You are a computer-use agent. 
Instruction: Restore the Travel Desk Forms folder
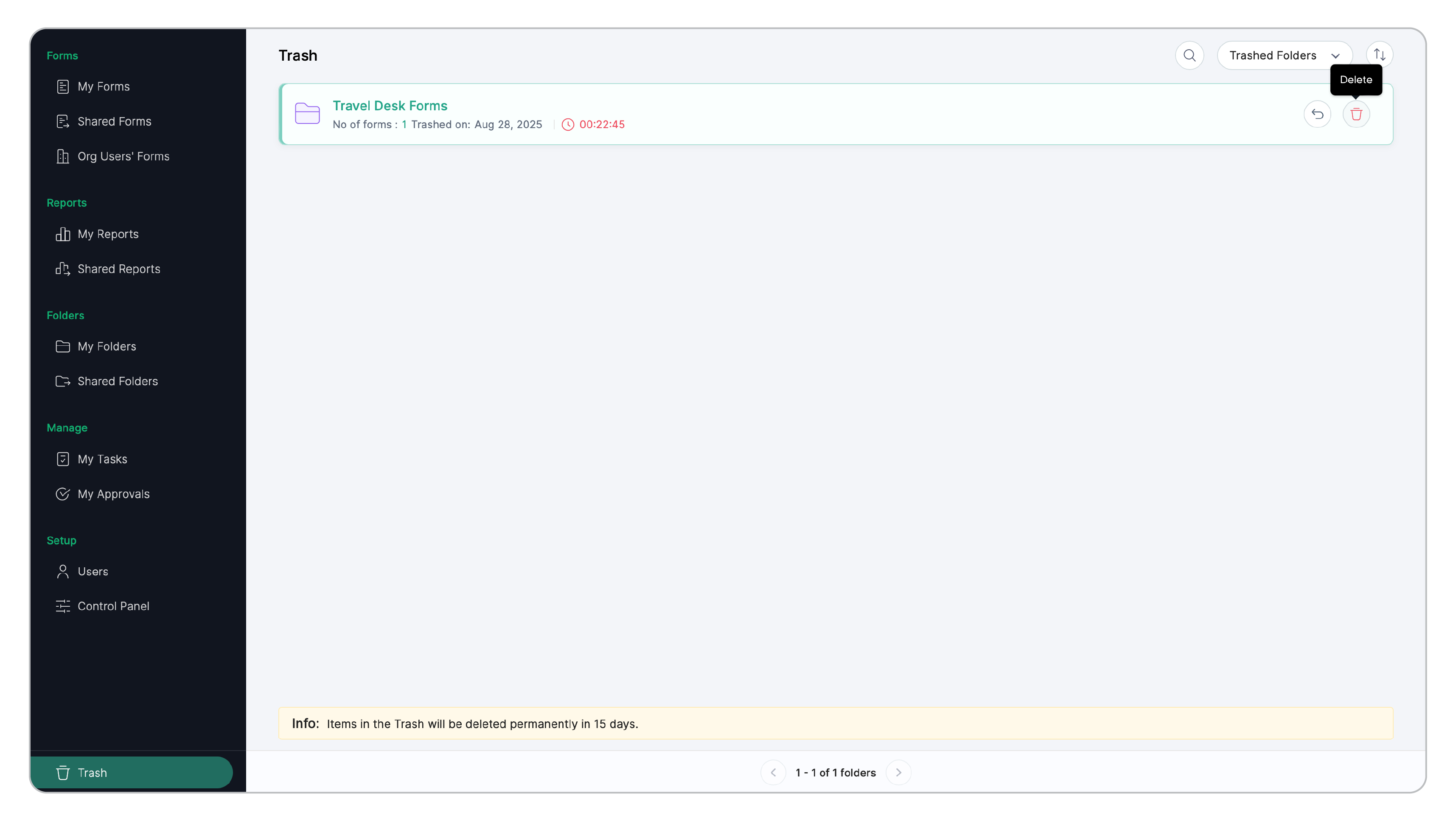tap(1317, 114)
